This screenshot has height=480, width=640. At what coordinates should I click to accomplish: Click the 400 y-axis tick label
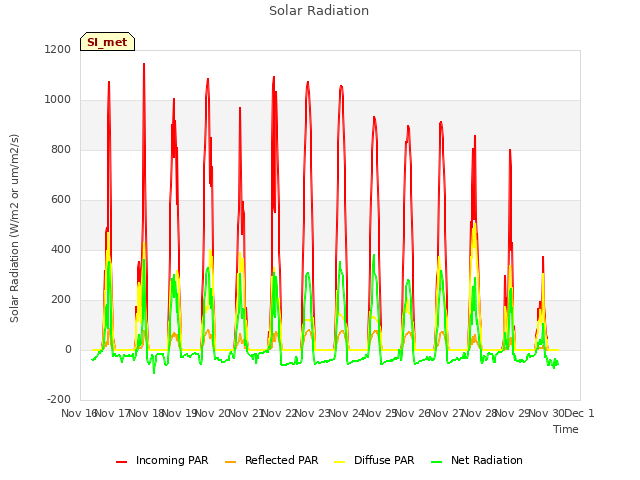point(61,249)
